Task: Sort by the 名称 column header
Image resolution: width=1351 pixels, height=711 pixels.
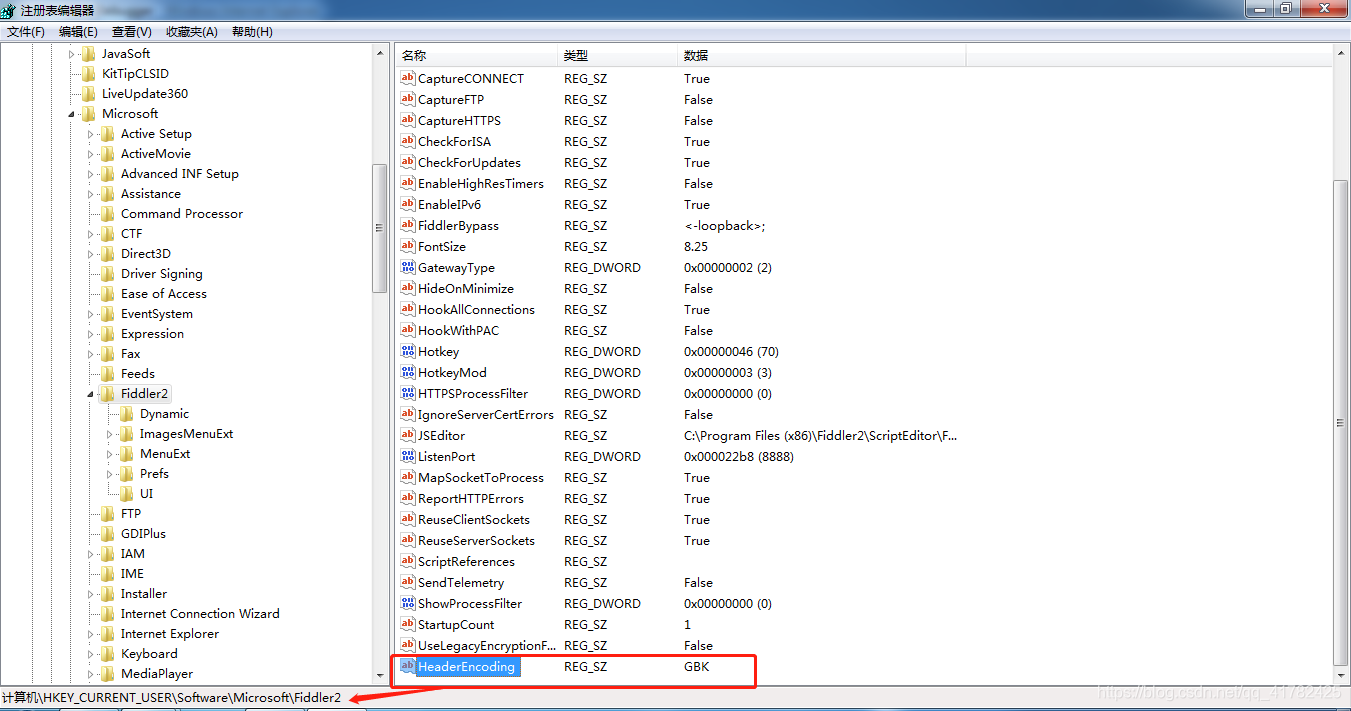Action: 477,56
